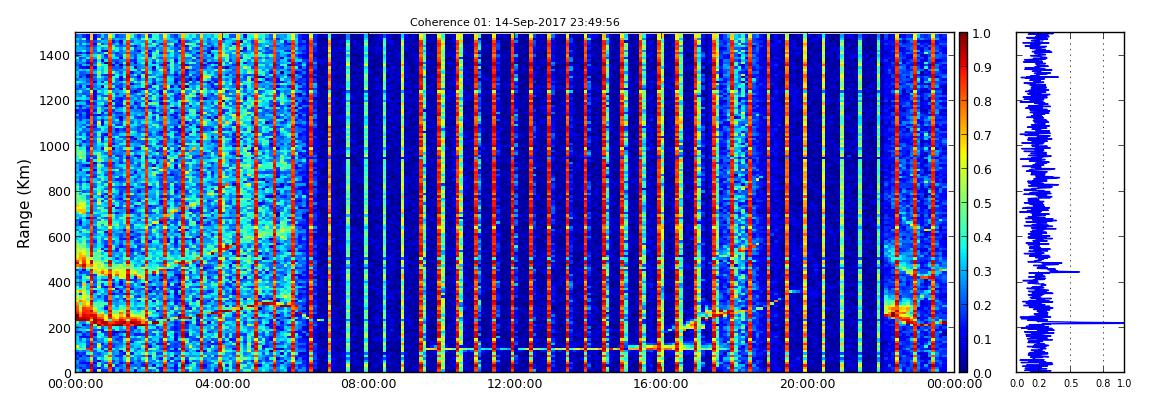Click the 0.8 label under the profile plot

coord(1103,384)
